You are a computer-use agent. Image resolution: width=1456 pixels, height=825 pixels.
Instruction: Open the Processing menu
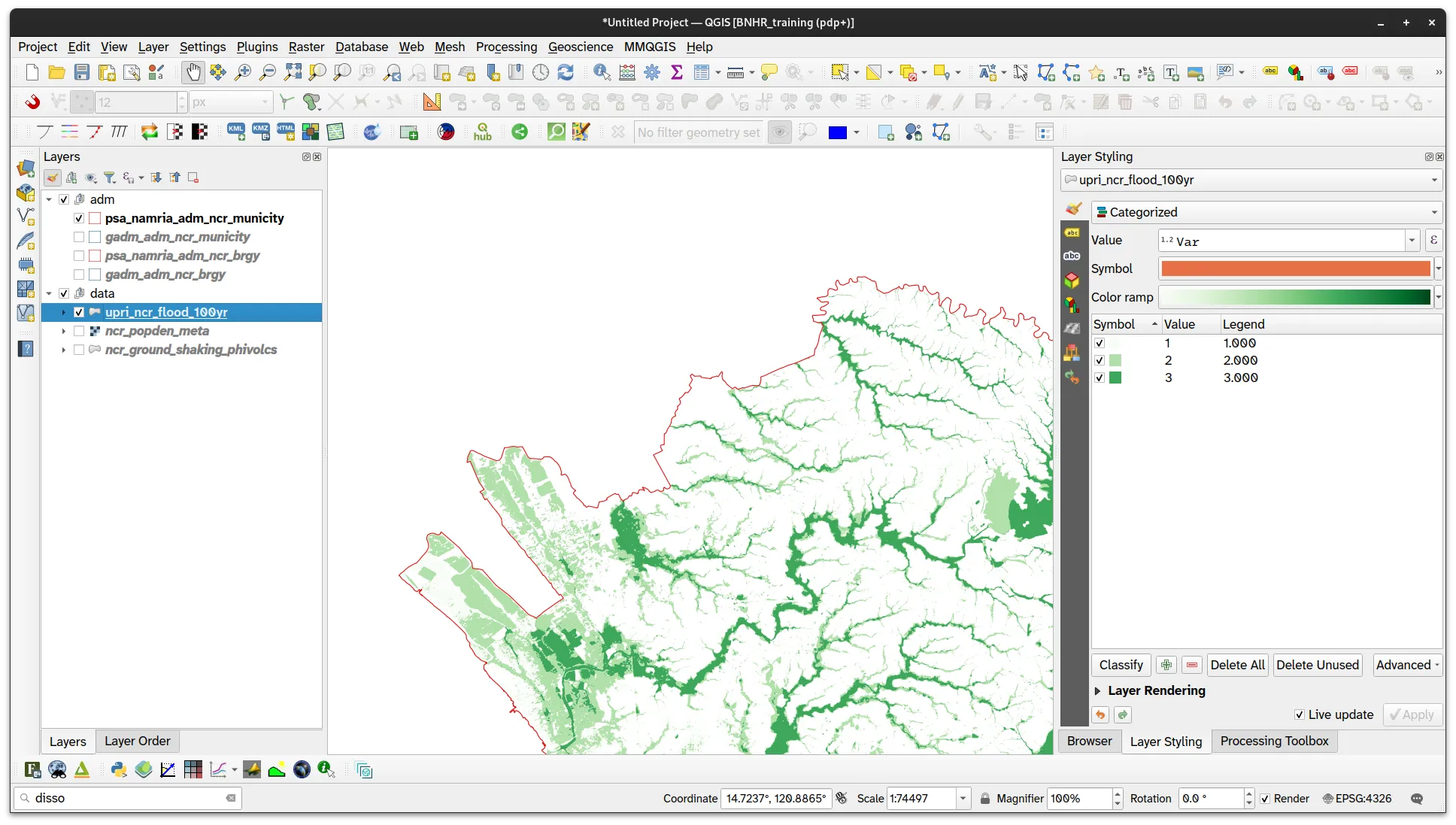pyautogui.click(x=506, y=47)
